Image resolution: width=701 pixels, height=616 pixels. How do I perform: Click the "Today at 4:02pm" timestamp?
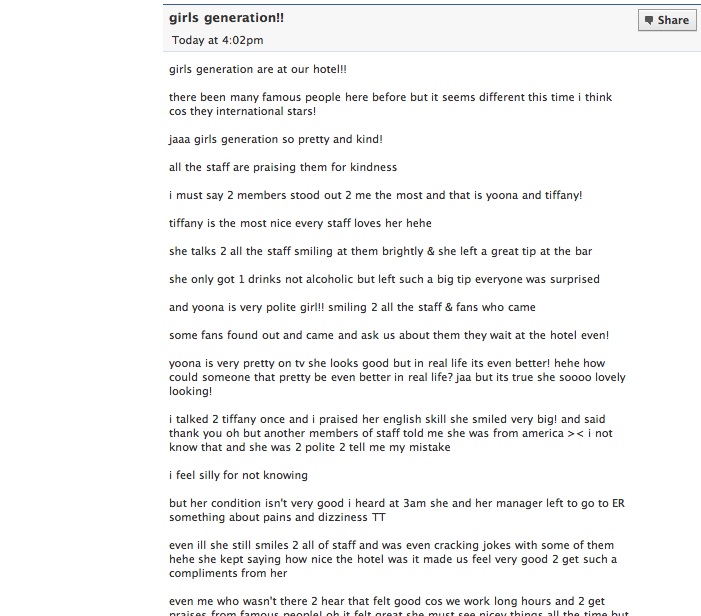[x=217, y=40]
